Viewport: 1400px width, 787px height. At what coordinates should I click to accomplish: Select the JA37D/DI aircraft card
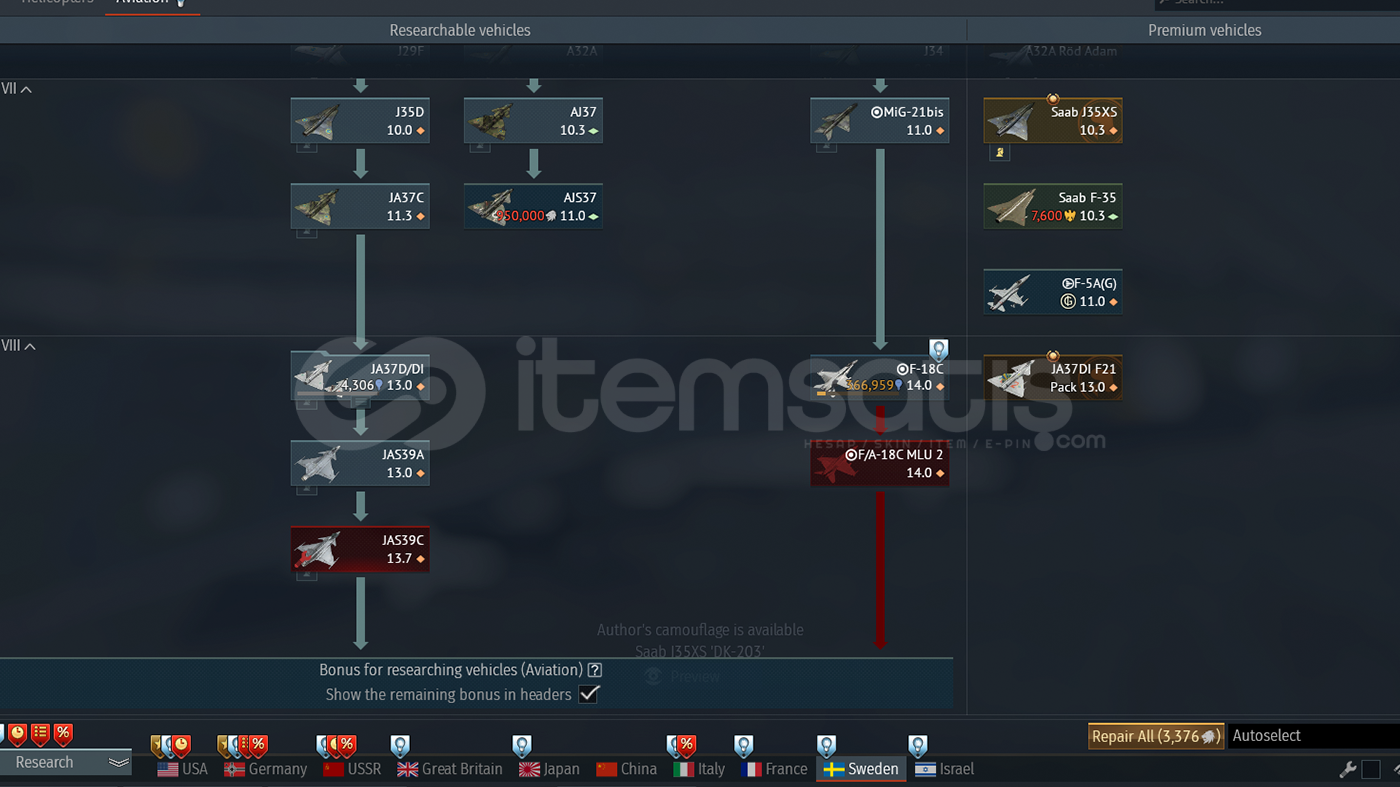[x=360, y=376]
